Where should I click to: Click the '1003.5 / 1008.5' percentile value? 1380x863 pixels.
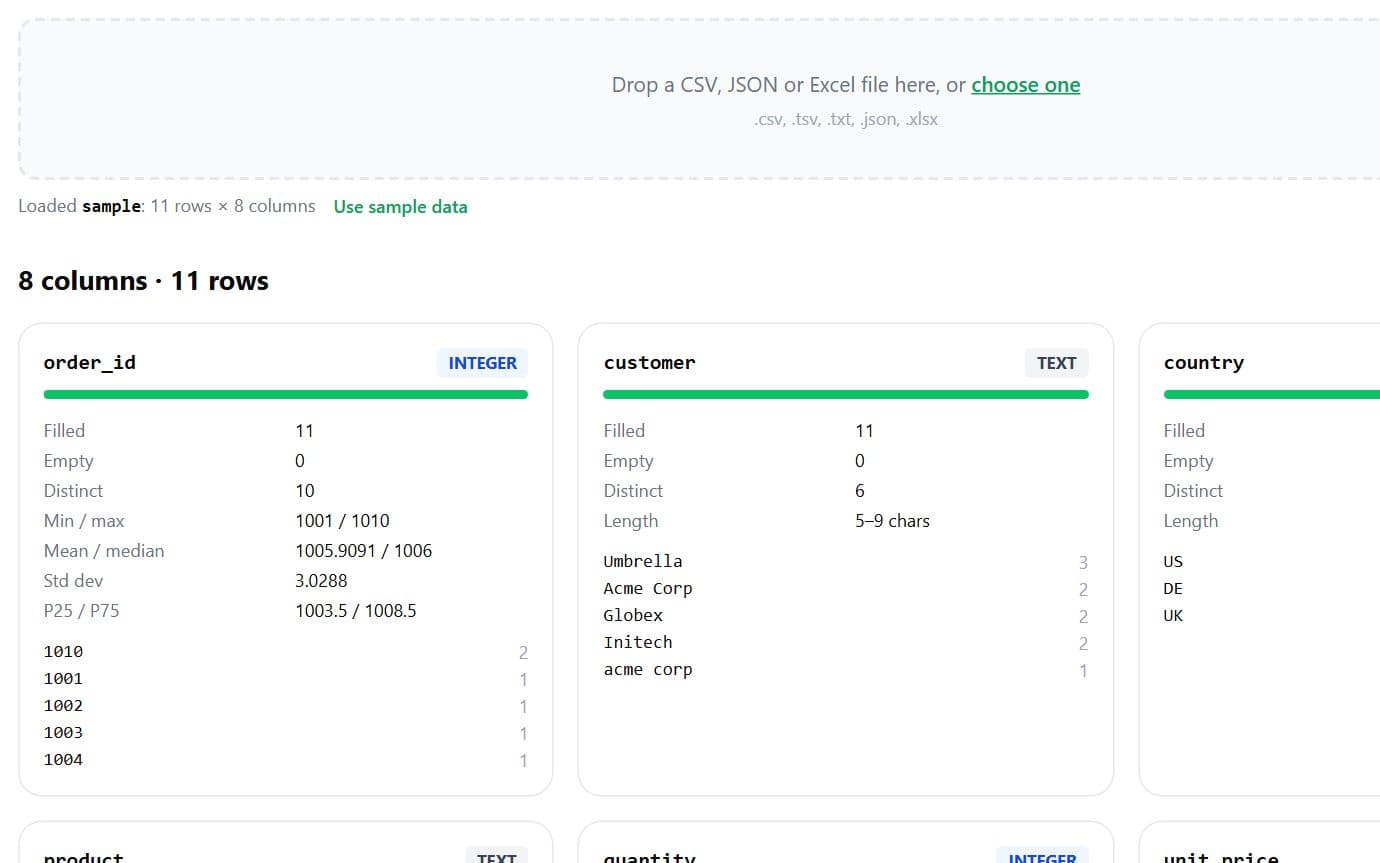point(355,611)
